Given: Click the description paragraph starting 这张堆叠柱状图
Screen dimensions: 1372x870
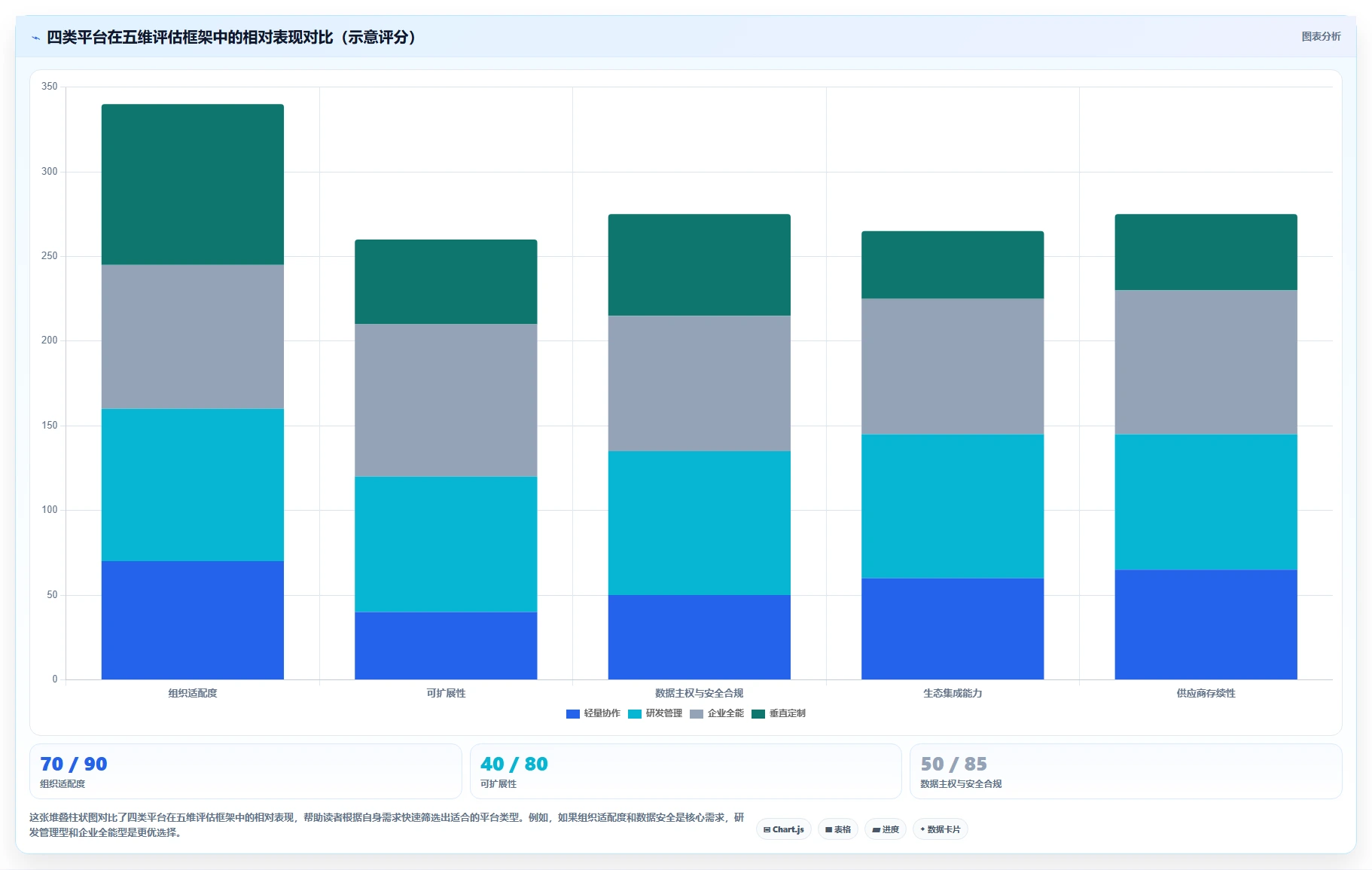Looking at the screenshot, I should (x=386, y=825).
